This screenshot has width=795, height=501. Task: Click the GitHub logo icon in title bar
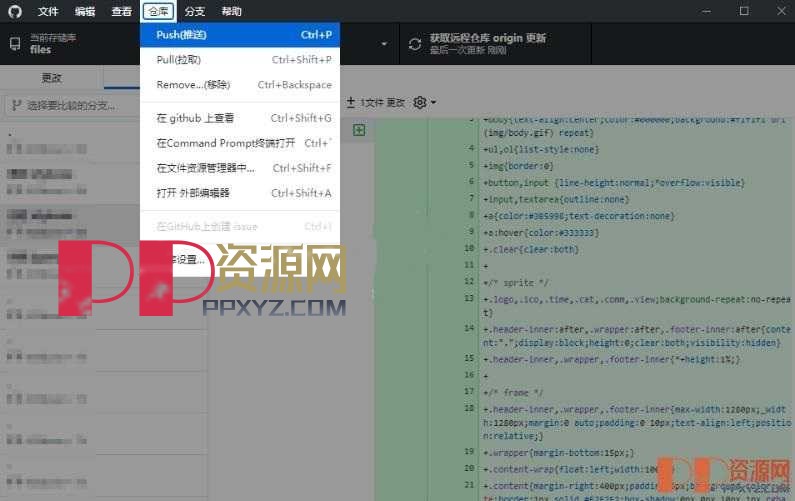(x=15, y=11)
